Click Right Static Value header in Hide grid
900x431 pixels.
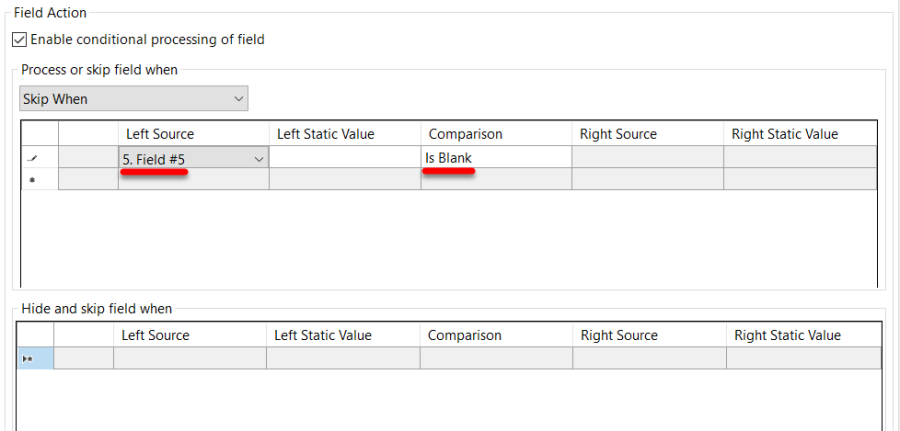point(787,335)
